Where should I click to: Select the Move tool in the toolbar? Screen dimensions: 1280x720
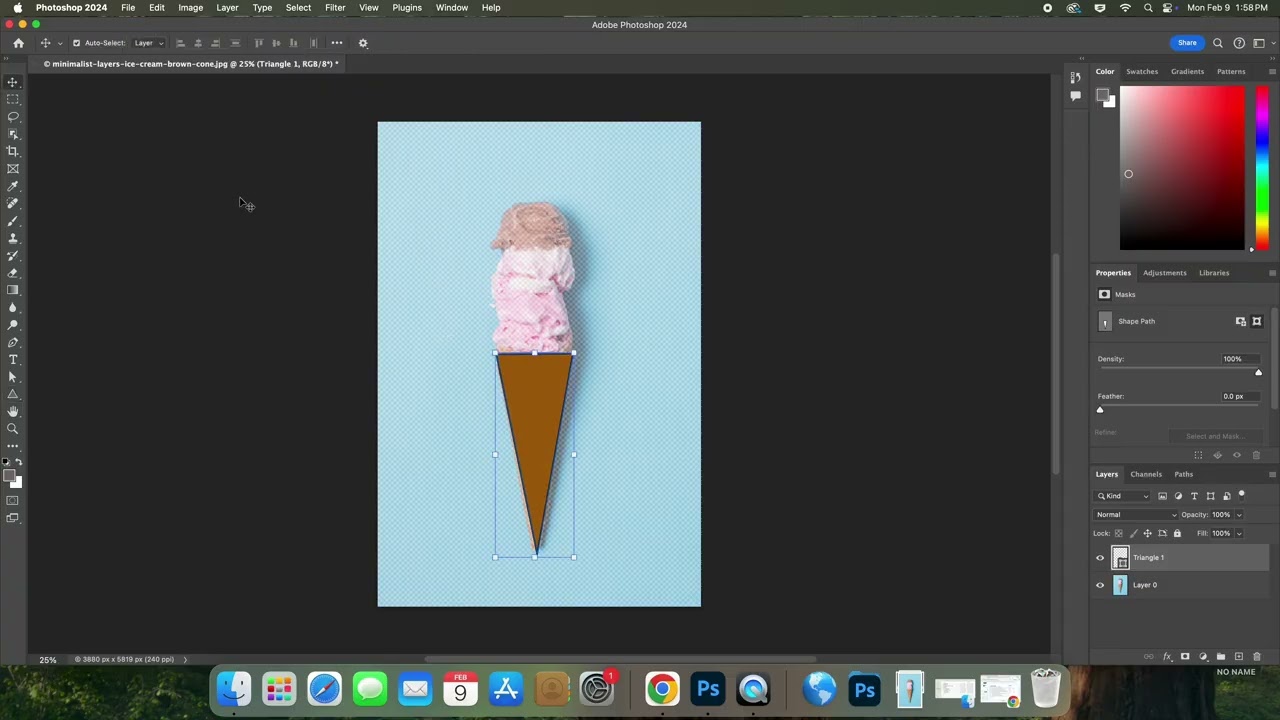coord(13,82)
